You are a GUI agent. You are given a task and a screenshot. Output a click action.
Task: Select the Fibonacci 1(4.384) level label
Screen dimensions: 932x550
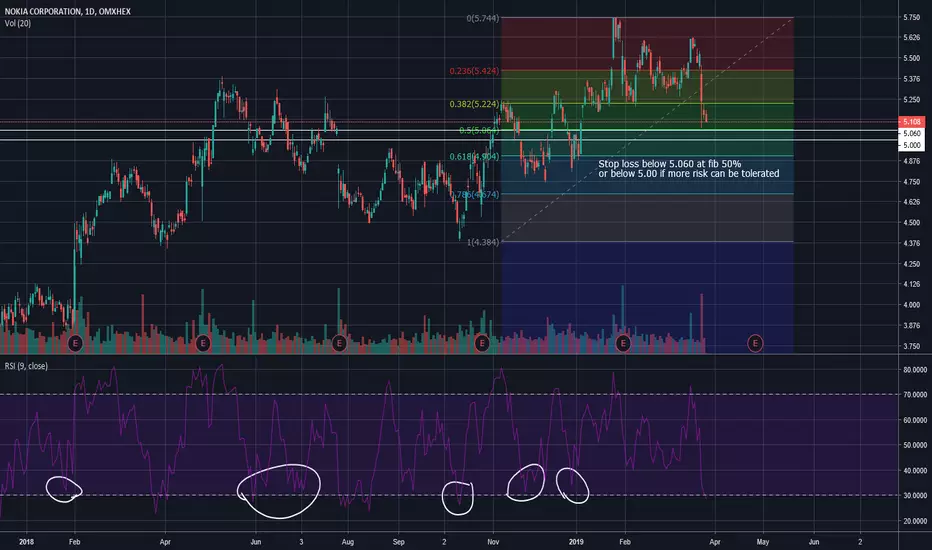click(483, 242)
